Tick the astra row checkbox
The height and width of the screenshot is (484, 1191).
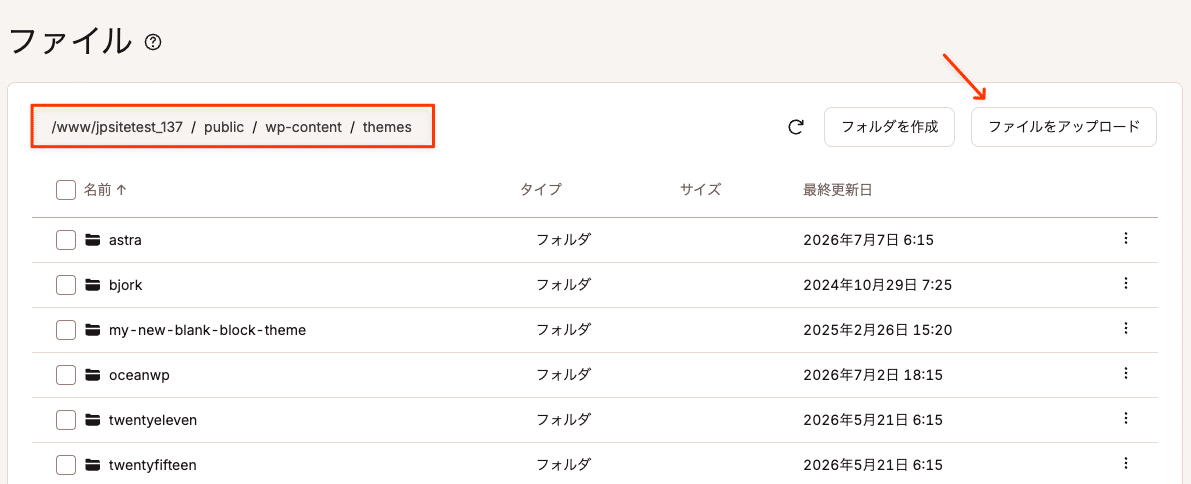(66, 240)
